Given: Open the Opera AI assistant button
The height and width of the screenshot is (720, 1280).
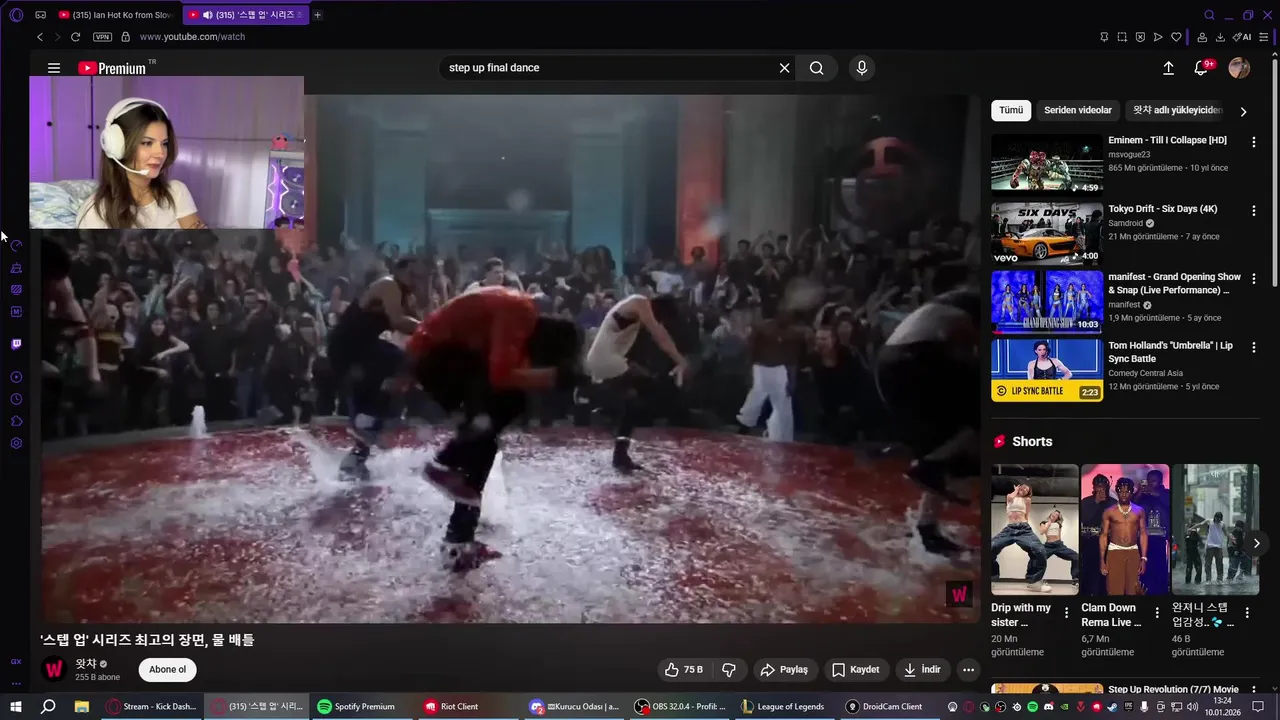Looking at the screenshot, I should [x=1242, y=37].
